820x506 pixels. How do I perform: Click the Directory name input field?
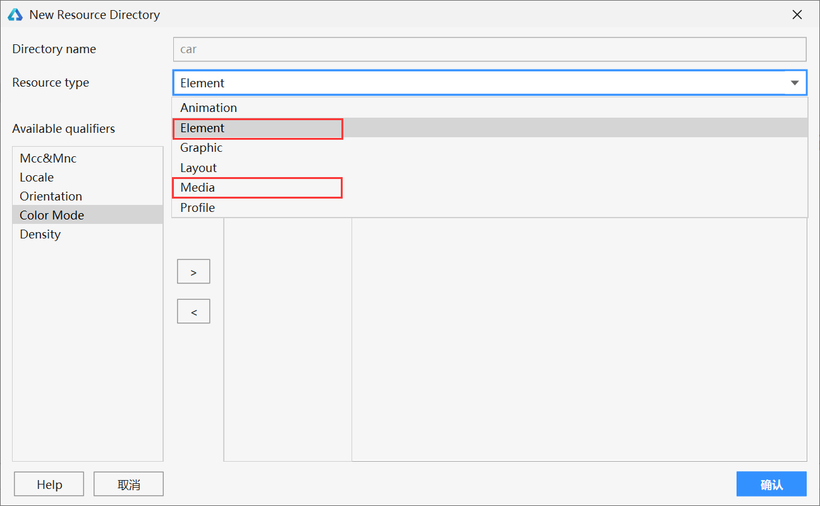pyautogui.click(x=489, y=49)
